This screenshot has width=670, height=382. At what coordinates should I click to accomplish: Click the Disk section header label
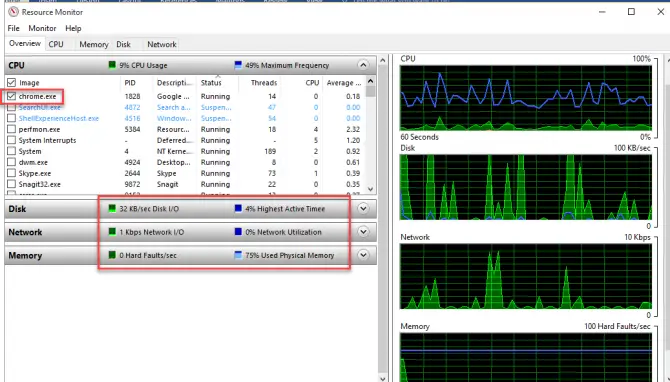click(x=17, y=209)
